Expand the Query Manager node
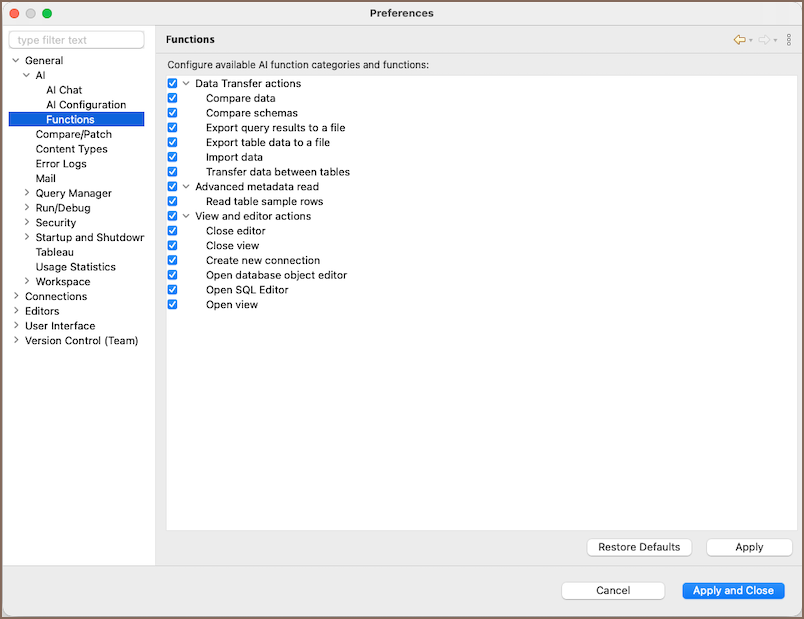This screenshot has width=804, height=619. point(27,194)
